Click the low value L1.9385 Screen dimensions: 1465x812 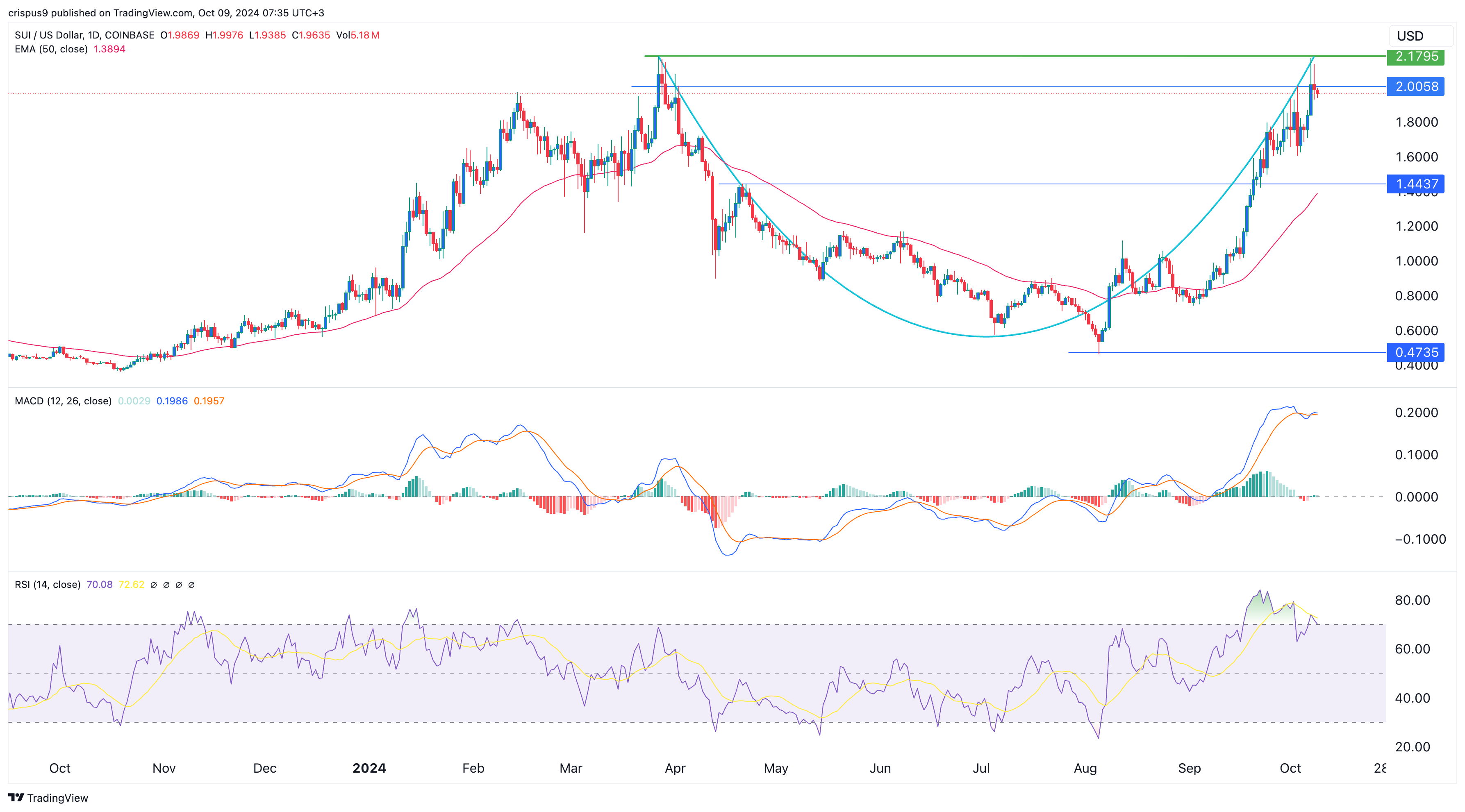[x=267, y=35]
